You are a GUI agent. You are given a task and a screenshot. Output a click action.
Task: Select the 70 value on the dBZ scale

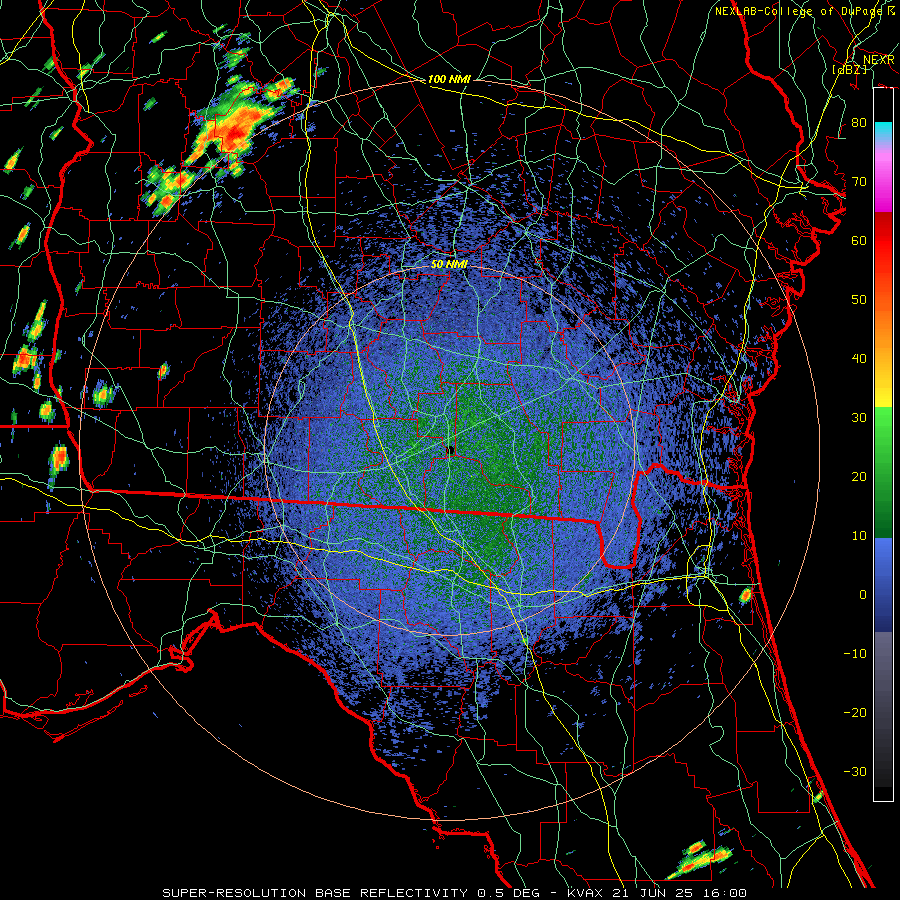[x=859, y=182]
